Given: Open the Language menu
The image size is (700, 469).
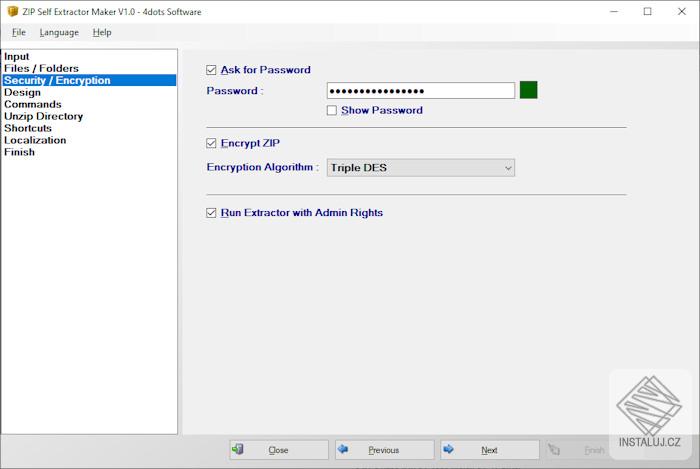Looking at the screenshot, I should 59,33.
